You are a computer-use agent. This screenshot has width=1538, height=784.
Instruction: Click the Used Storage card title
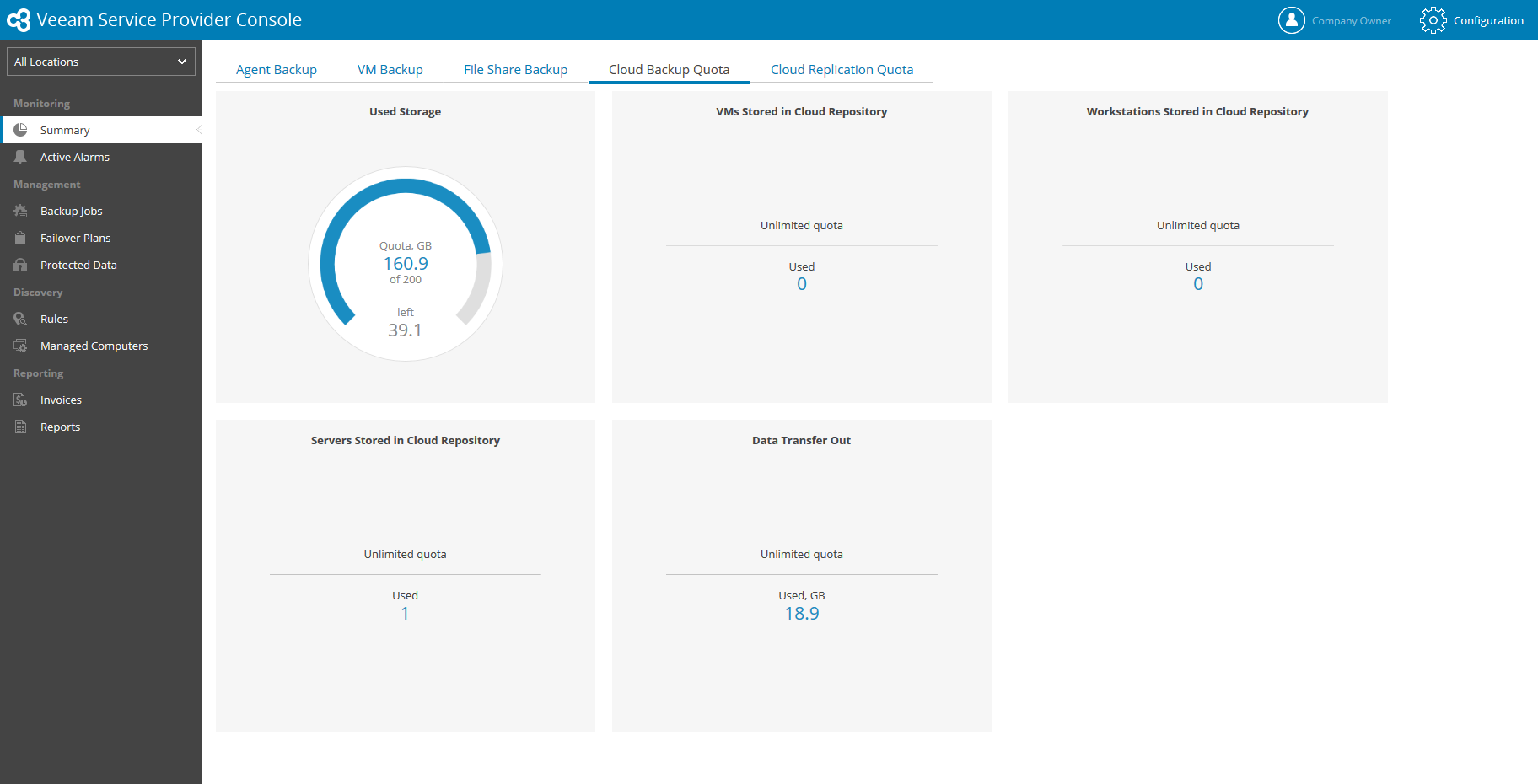[x=405, y=111]
